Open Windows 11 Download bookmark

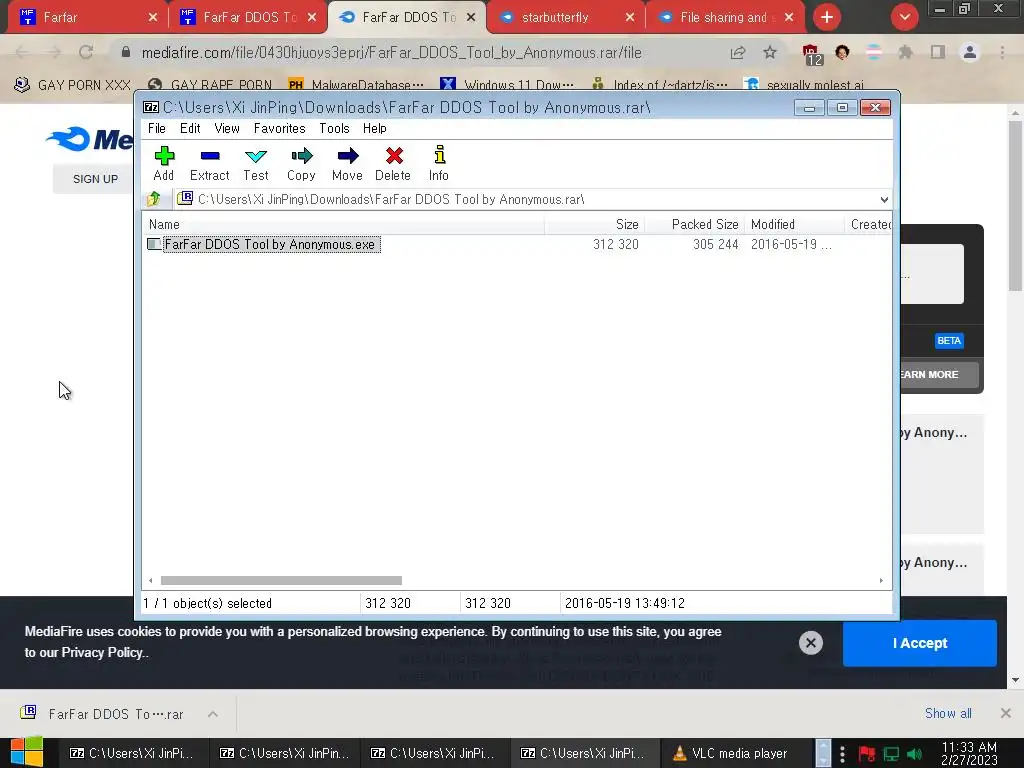tap(507, 85)
